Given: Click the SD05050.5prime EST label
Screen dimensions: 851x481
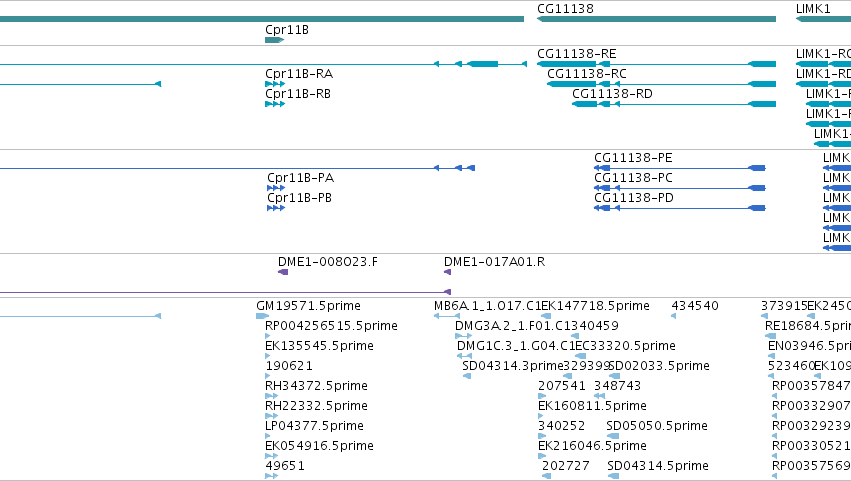Looking at the screenshot, I should pos(657,427).
